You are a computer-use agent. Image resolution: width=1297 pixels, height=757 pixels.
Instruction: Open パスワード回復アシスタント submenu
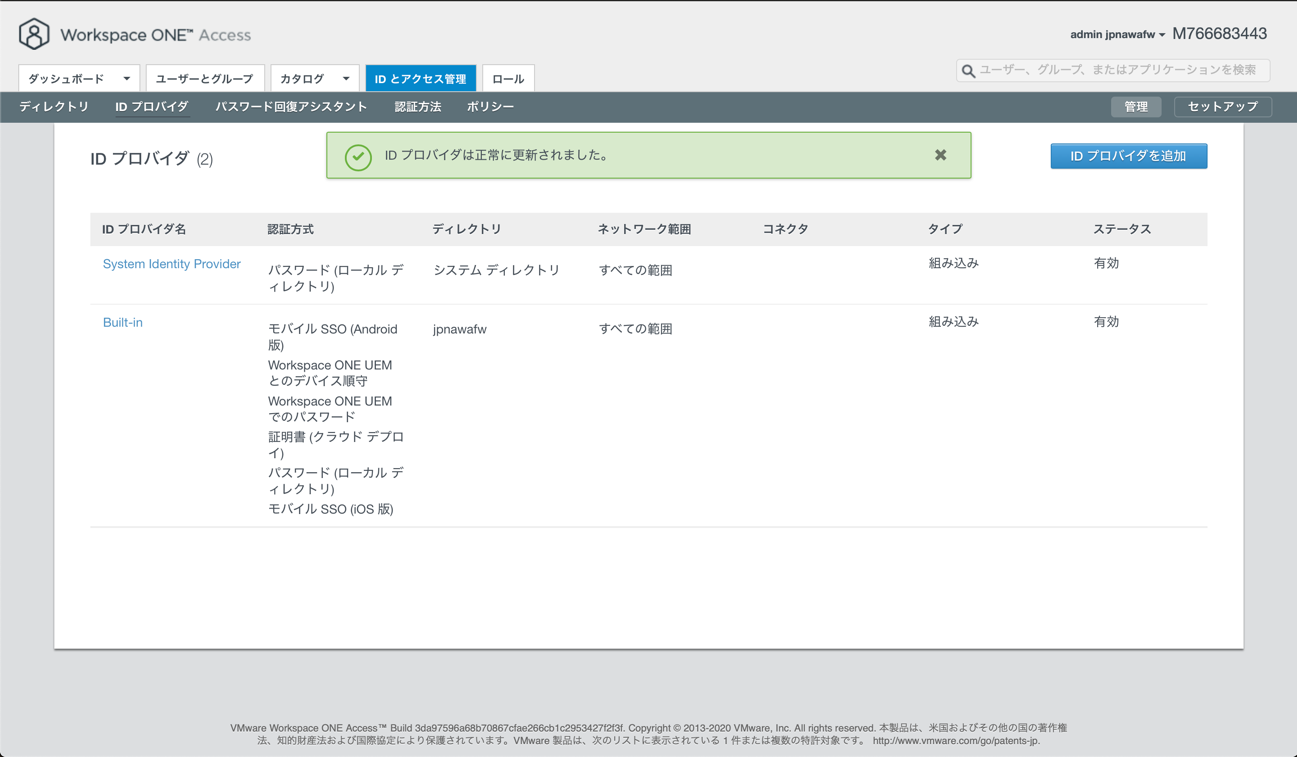point(291,106)
